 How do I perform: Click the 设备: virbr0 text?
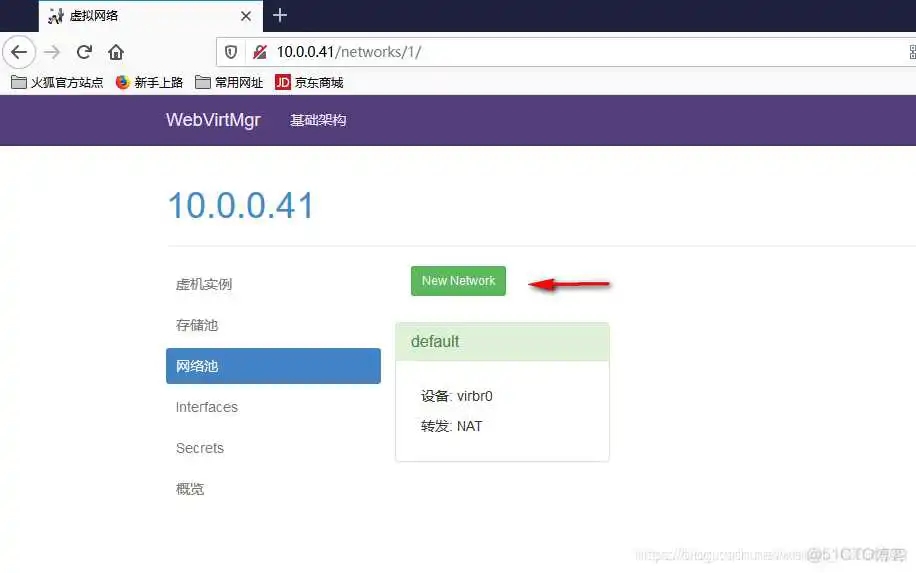point(456,396)
